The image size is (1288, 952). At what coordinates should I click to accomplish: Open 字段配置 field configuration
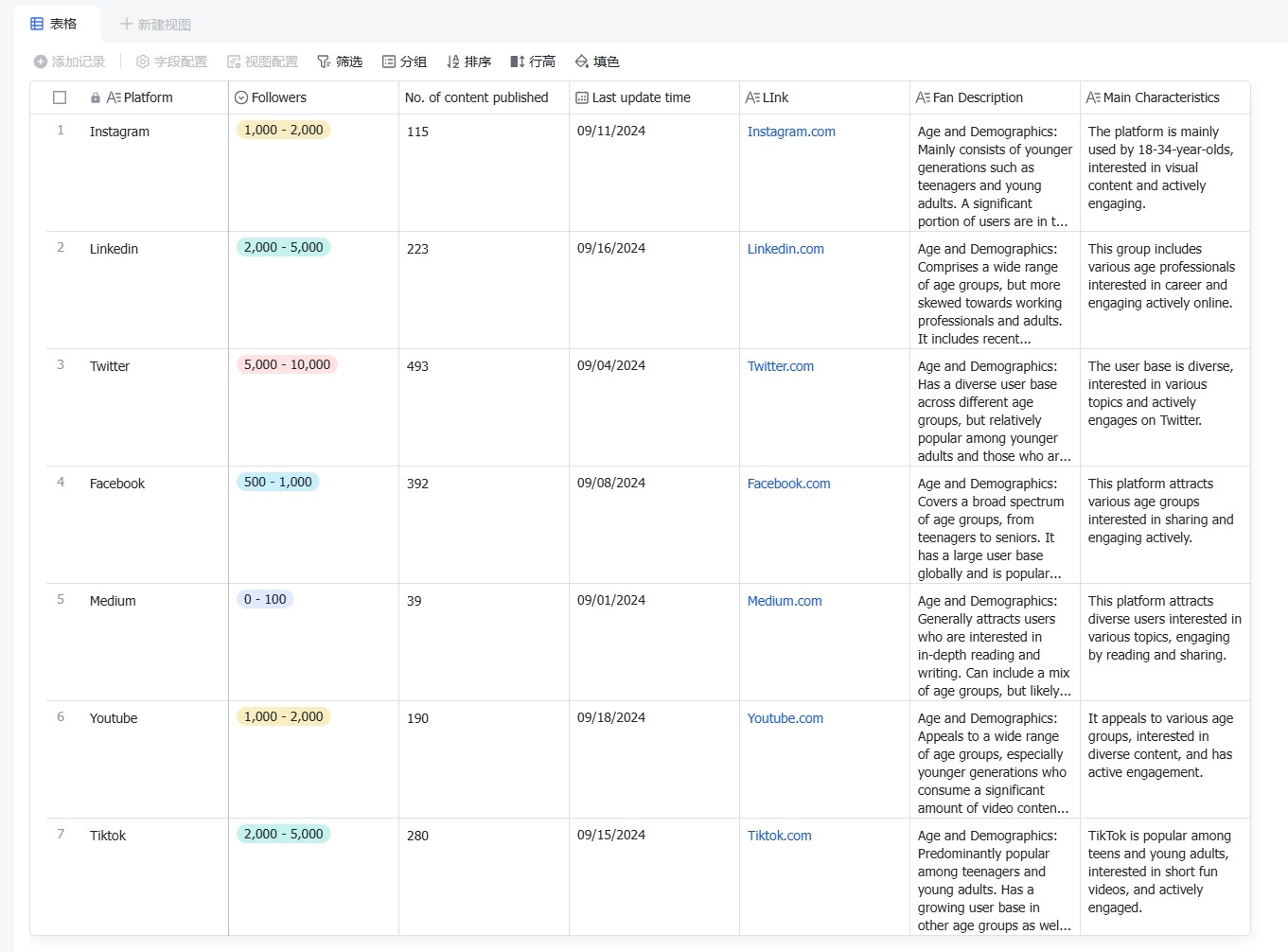pos(171,62)
